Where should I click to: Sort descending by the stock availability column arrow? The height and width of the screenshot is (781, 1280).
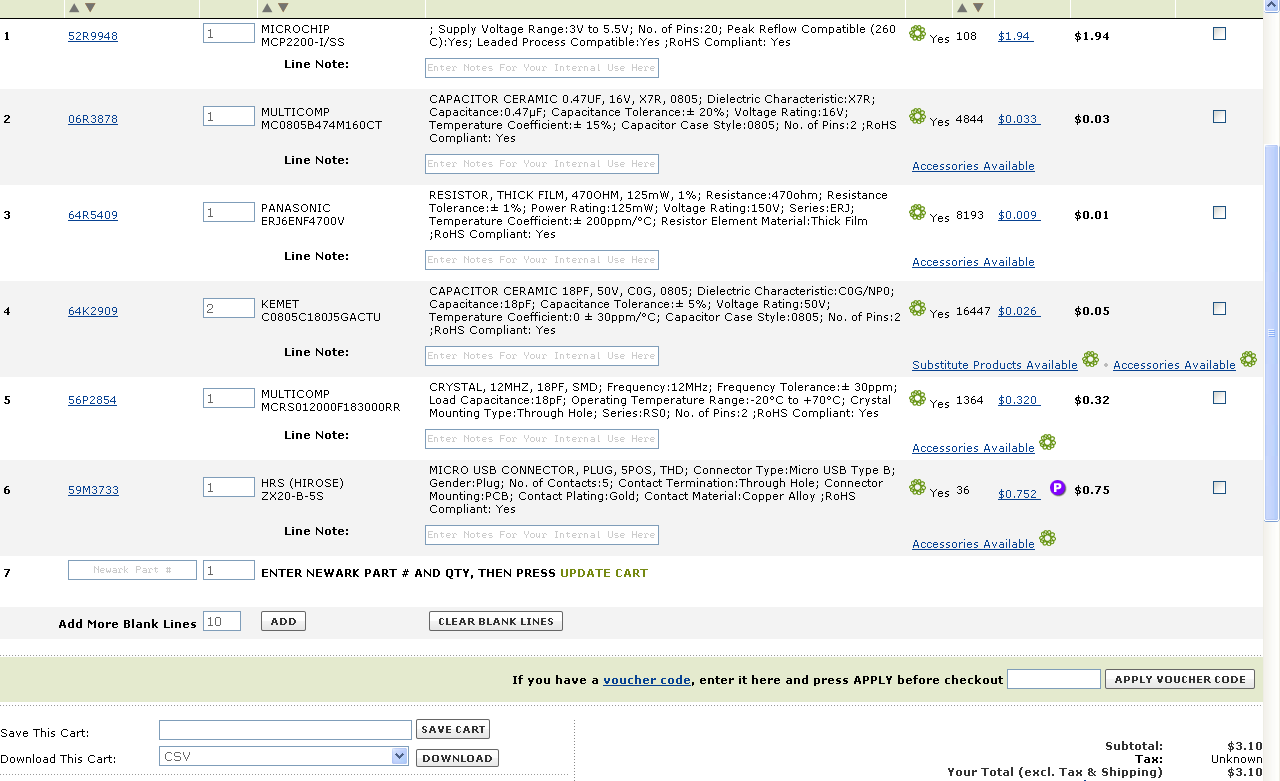coord(978,8)
